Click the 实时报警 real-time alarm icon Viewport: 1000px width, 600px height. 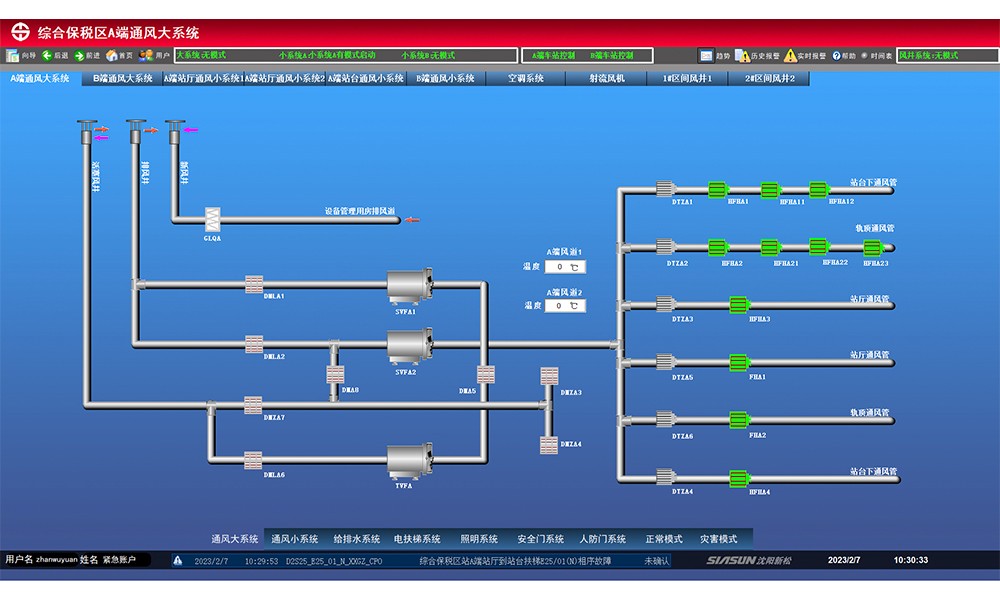(790, 56)
